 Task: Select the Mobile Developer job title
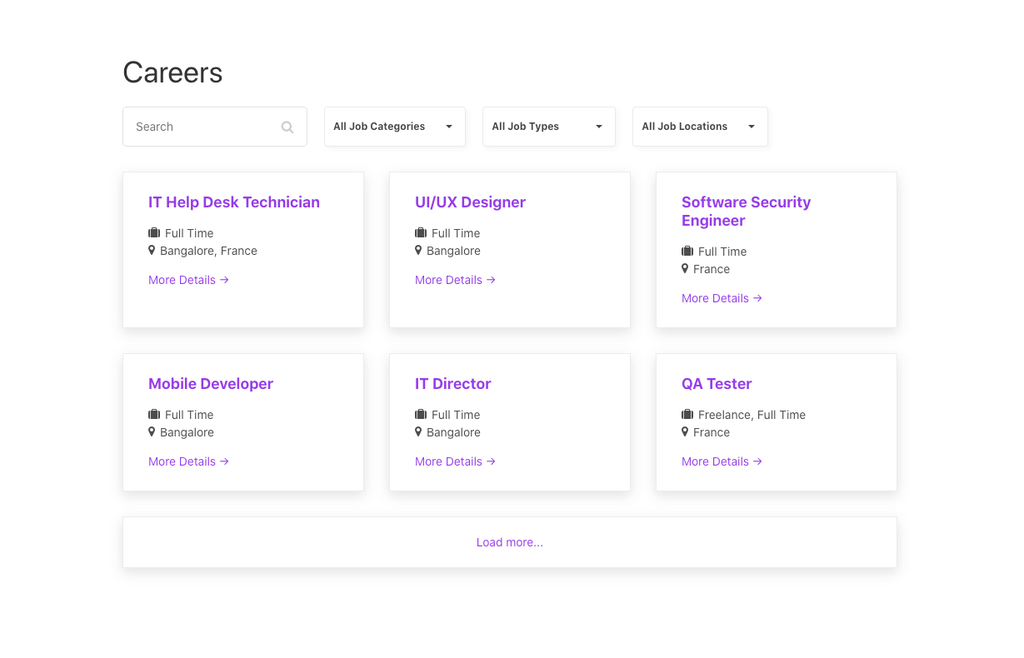(x=210, y=384)
